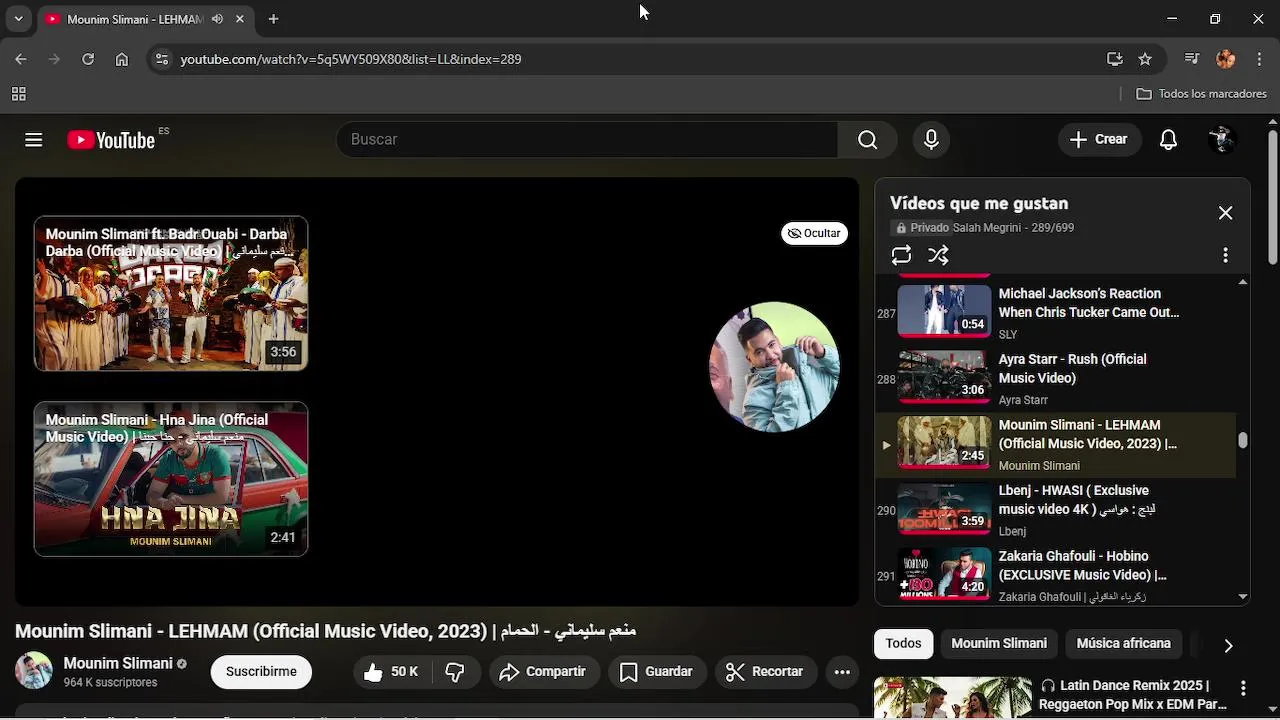This screenshot has height=720, width=1280.
Task: Play the Darba Darba end-screen video
Action: [171, 293]
